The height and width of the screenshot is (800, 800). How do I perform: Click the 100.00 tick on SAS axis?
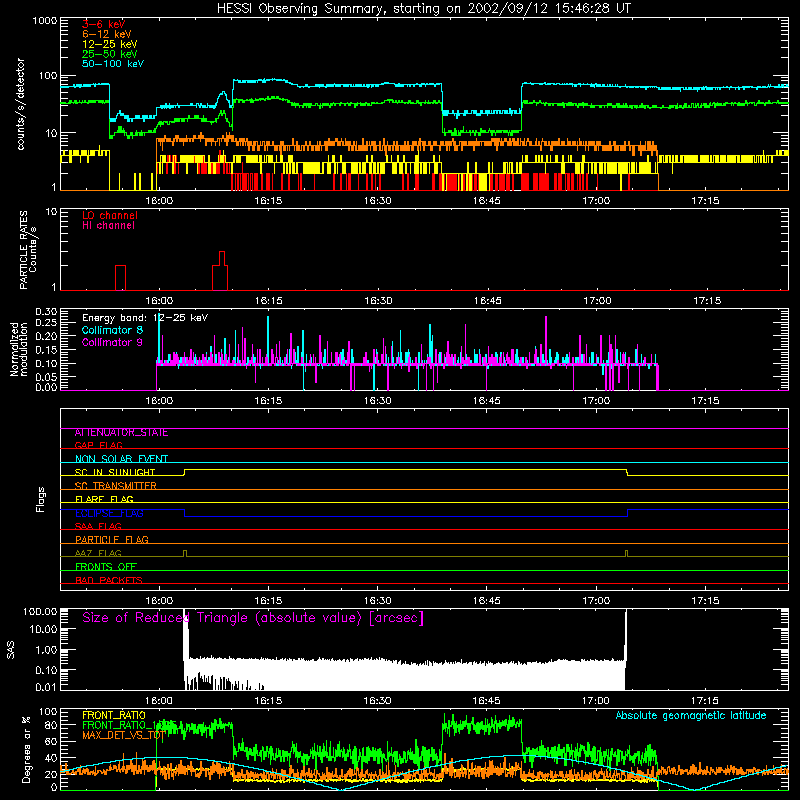coord(39,612)
